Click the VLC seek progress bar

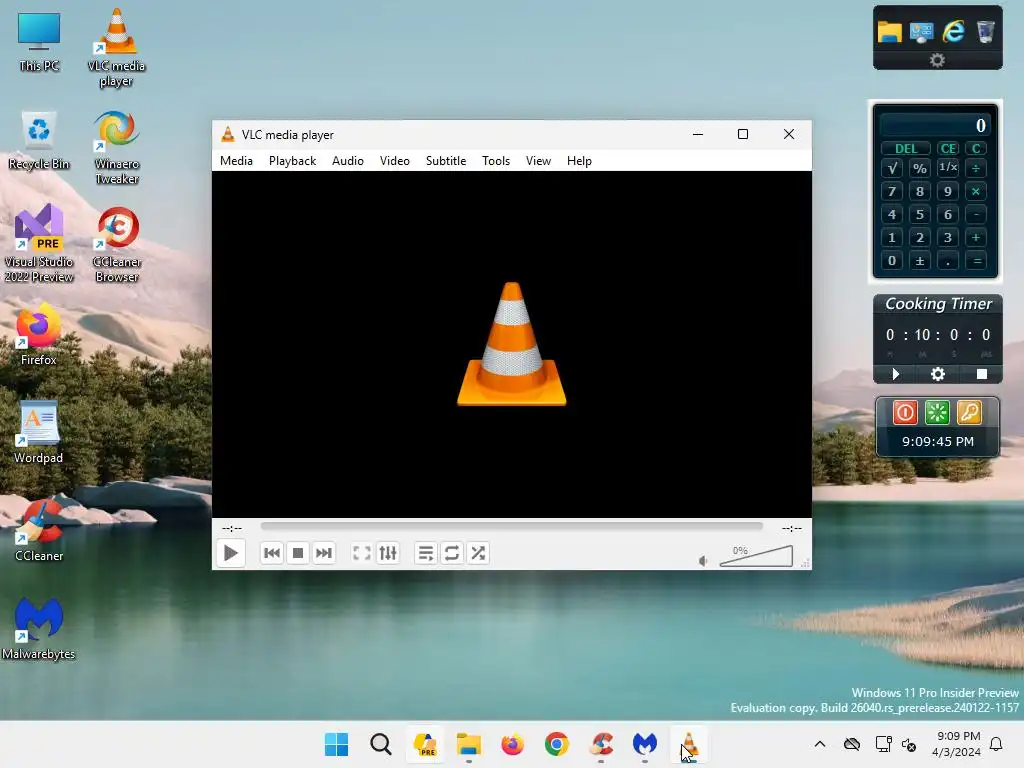tap(511, 526)
